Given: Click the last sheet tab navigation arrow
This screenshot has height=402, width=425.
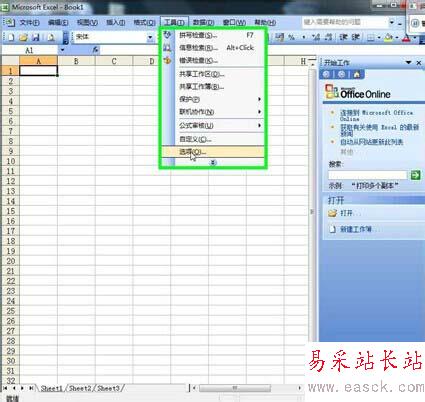Looking at the screenshot, I should tap(31, 388).
